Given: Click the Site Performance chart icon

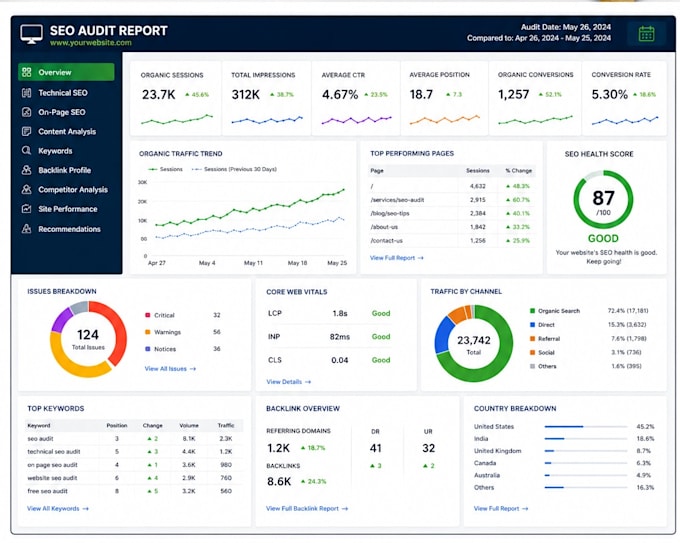Looking at the screenshot, I should 26,209.
